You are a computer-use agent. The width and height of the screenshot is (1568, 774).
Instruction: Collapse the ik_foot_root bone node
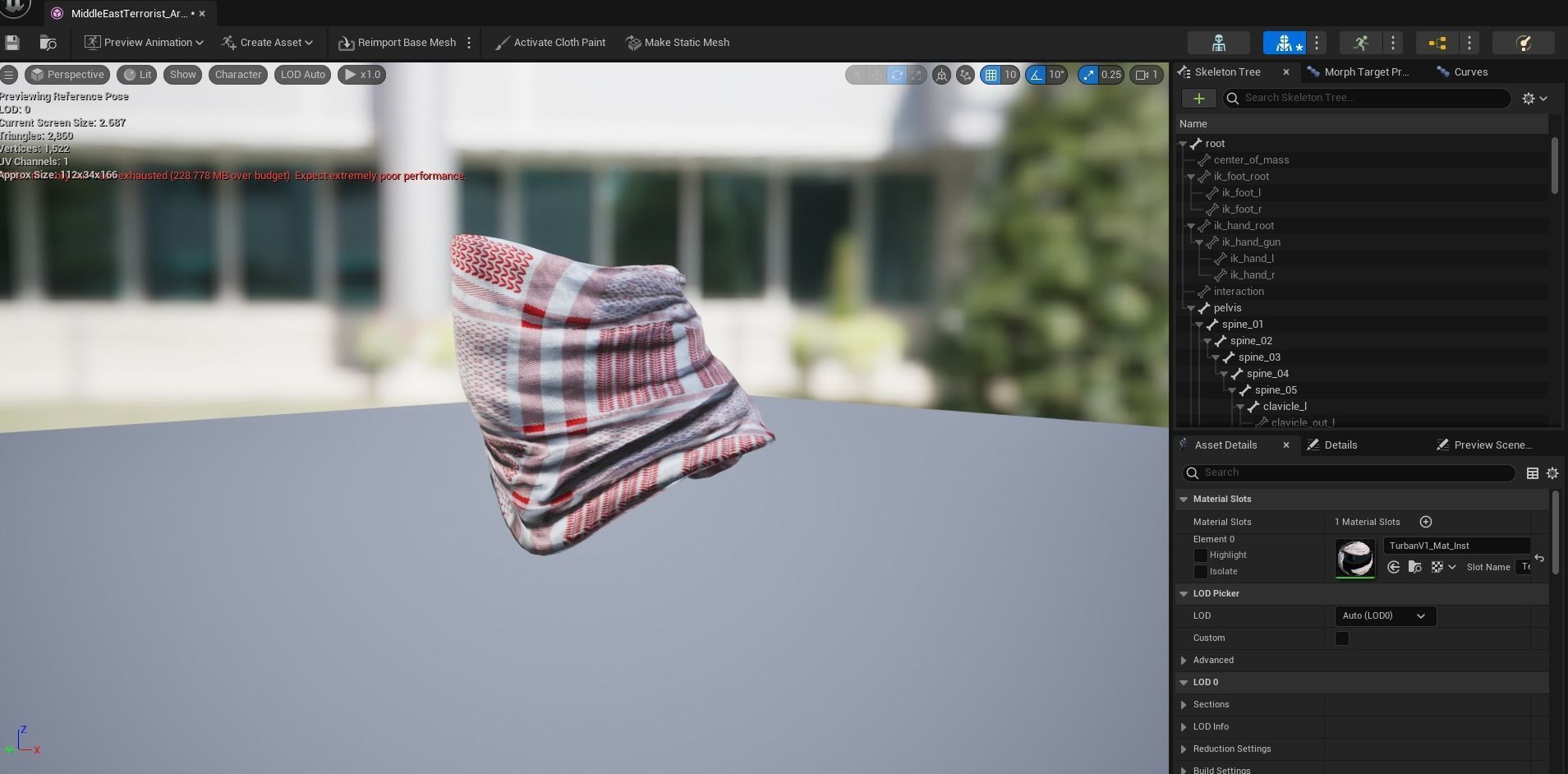[1191, 177]
